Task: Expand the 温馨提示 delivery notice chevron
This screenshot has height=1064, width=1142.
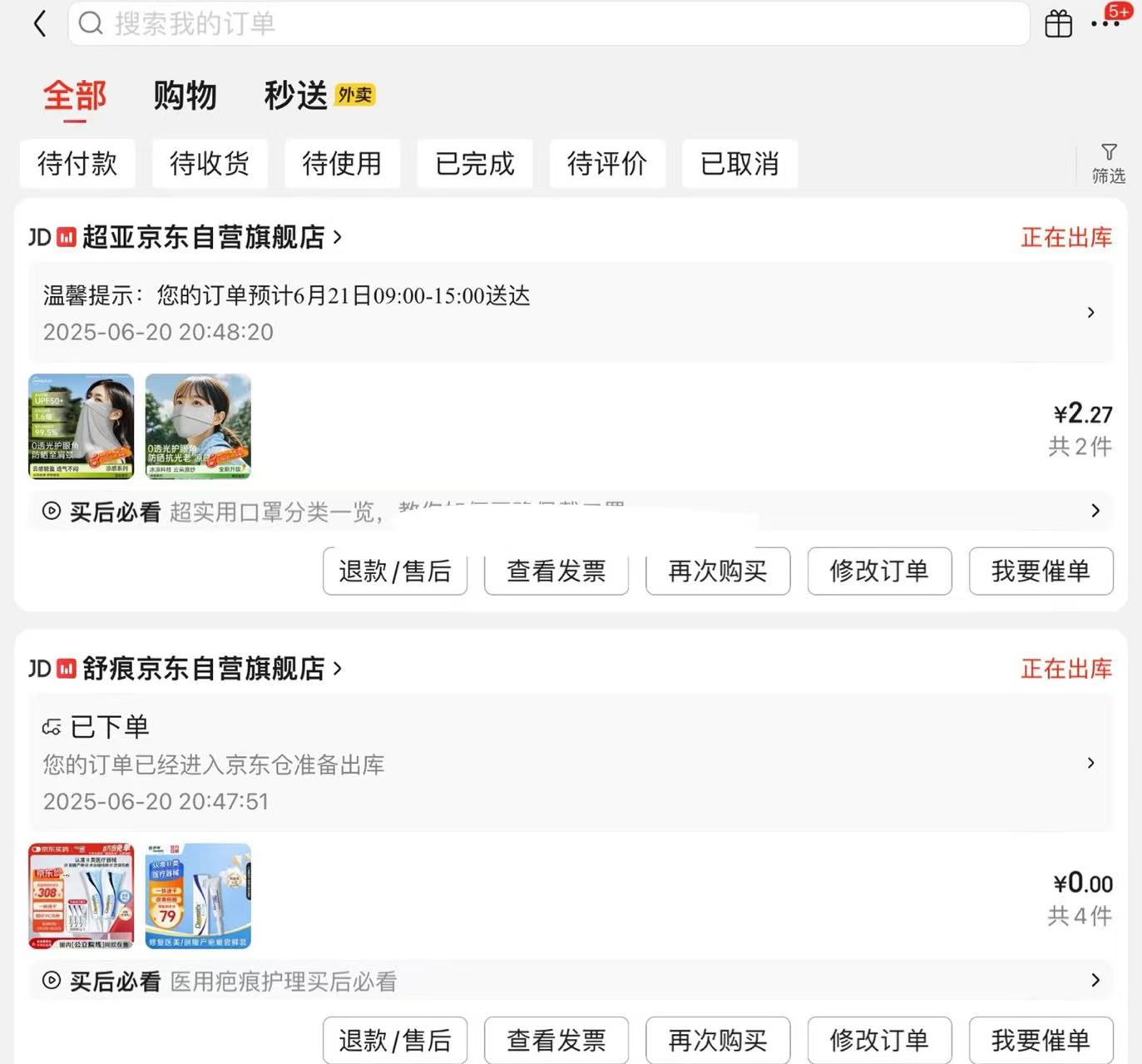Action: pos(1091,312)
